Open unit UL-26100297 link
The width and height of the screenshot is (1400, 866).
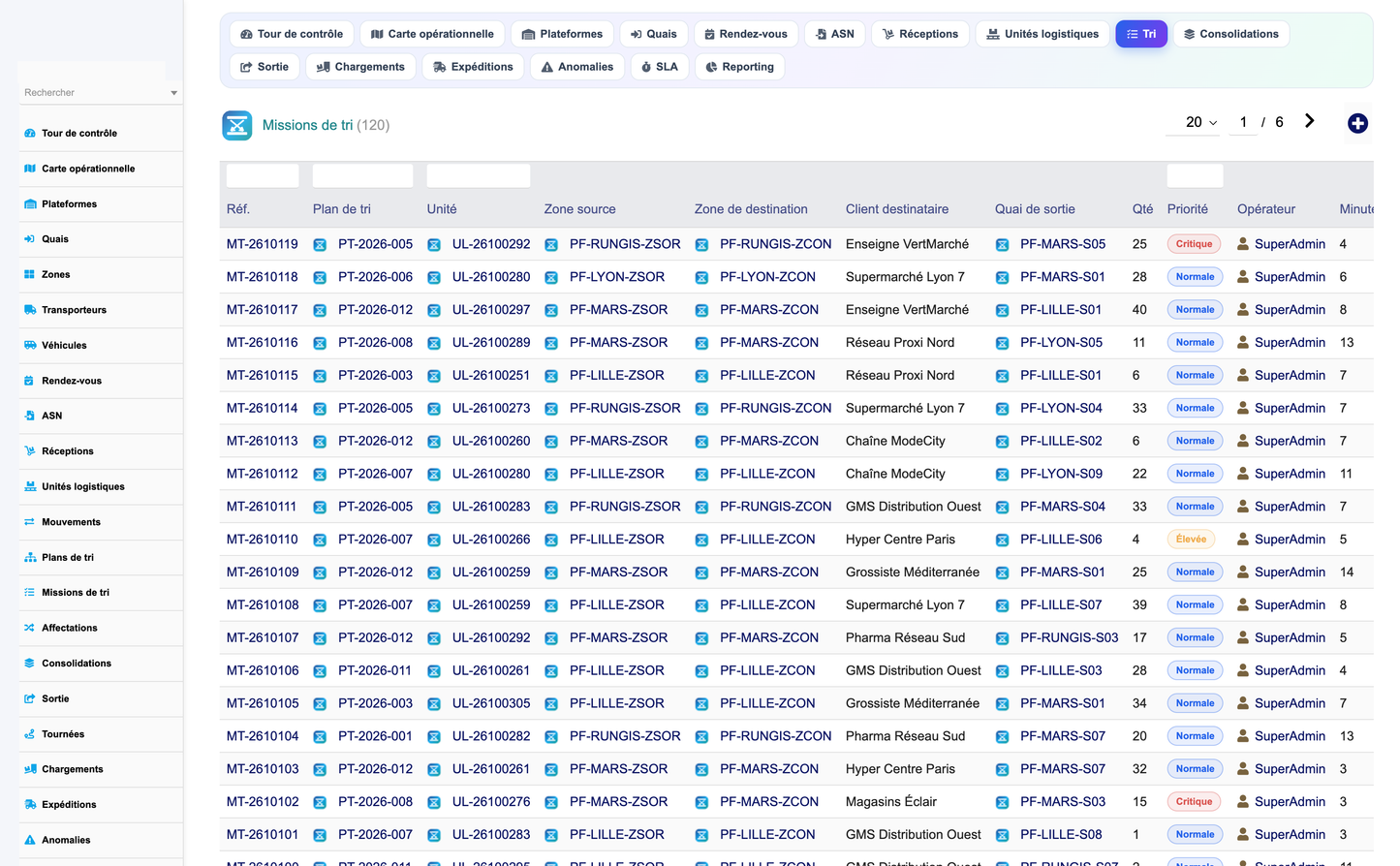pyautogui.click(x=491, y=310)
